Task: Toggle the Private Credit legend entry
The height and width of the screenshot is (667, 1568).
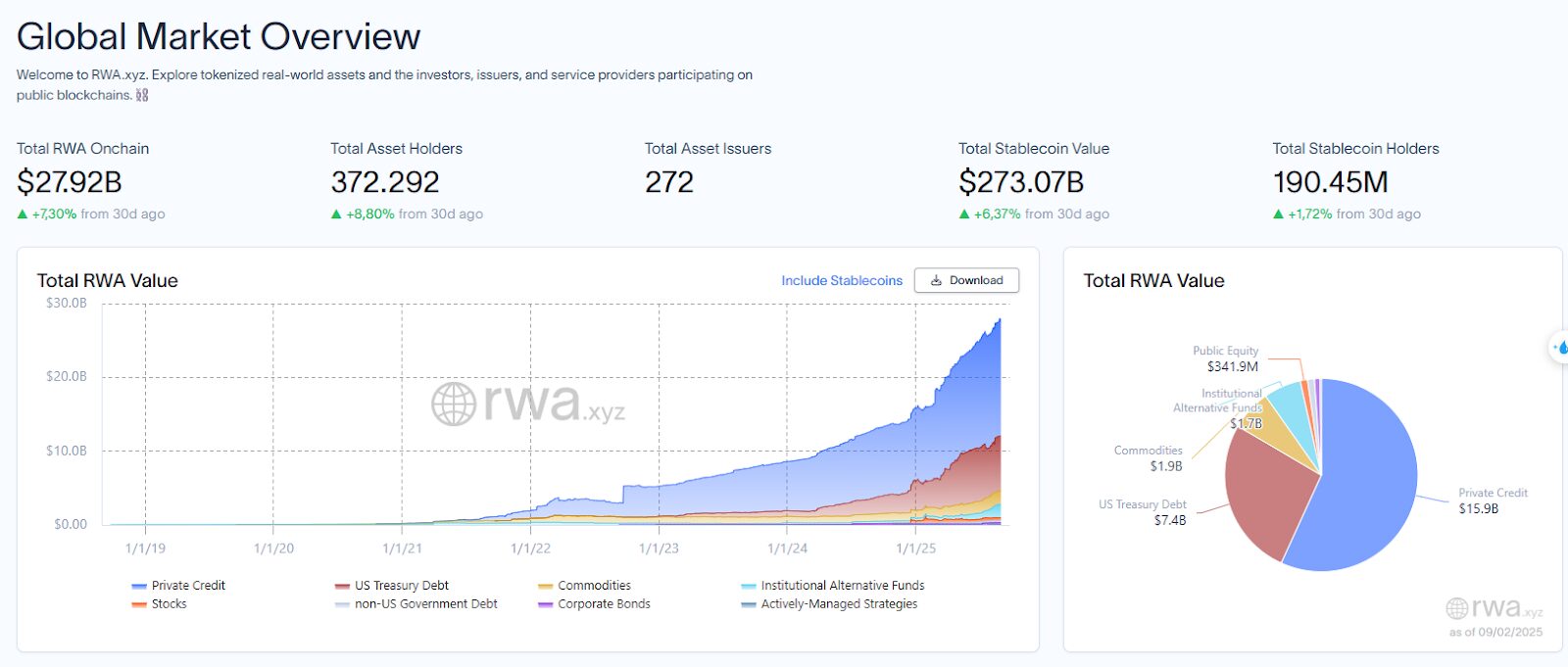Action: click(178, 586)
